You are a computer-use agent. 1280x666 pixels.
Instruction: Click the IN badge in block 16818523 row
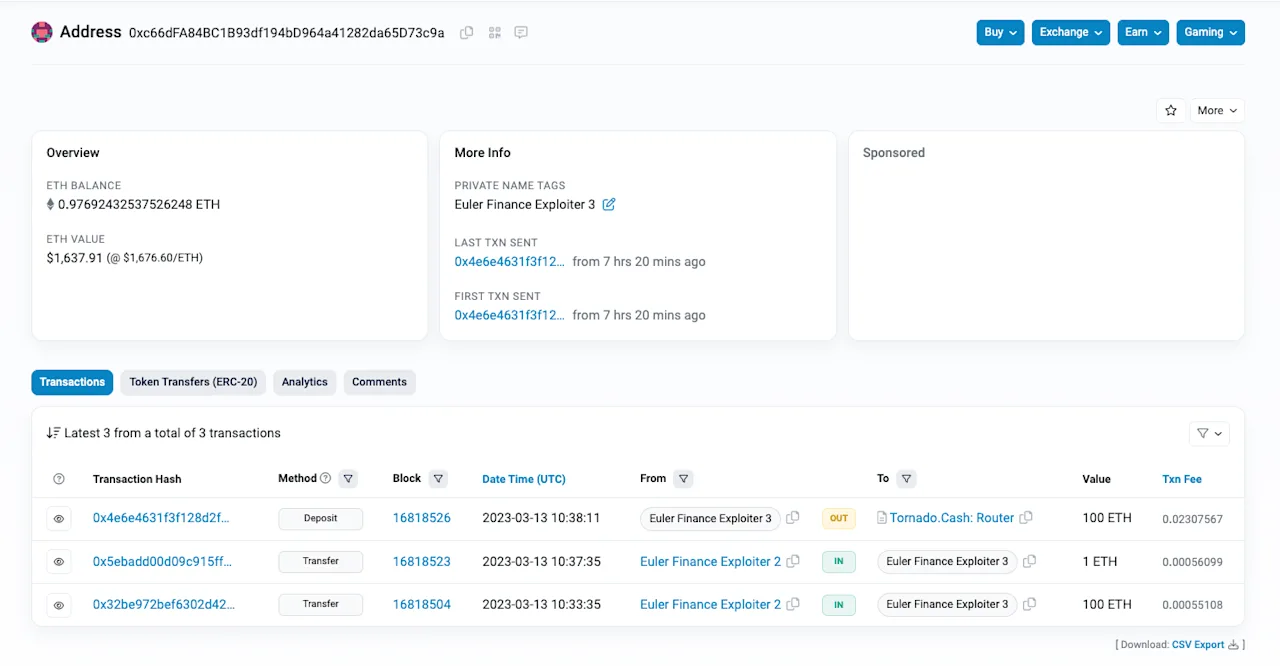[x=839, y=561]
